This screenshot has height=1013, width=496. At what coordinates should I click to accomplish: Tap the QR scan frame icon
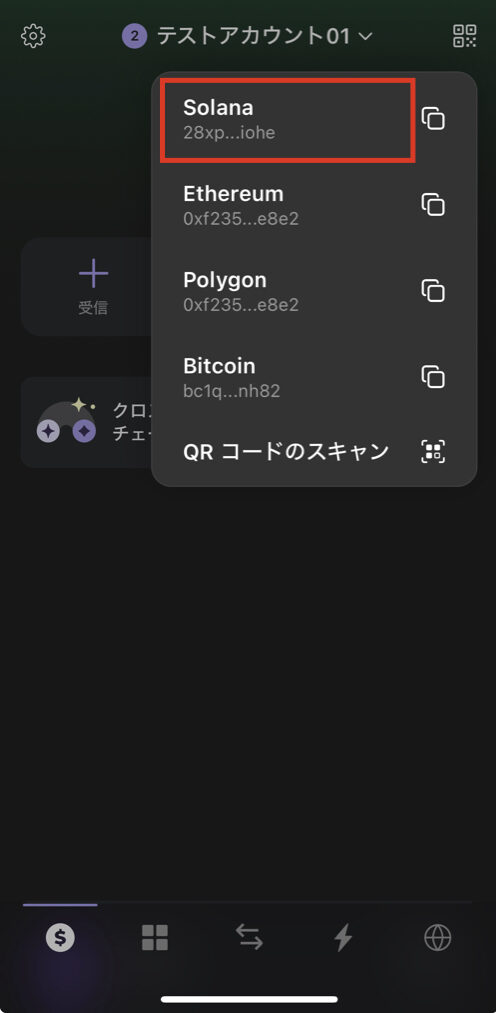point(433,452)
